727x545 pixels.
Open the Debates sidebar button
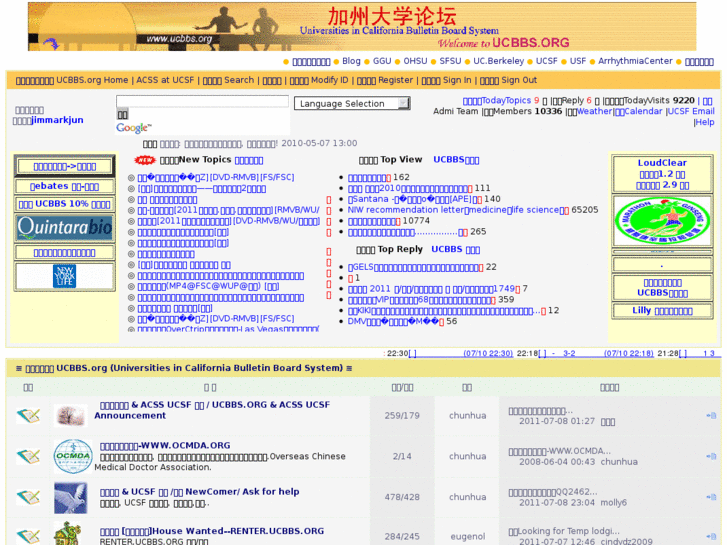click(64, 186)
